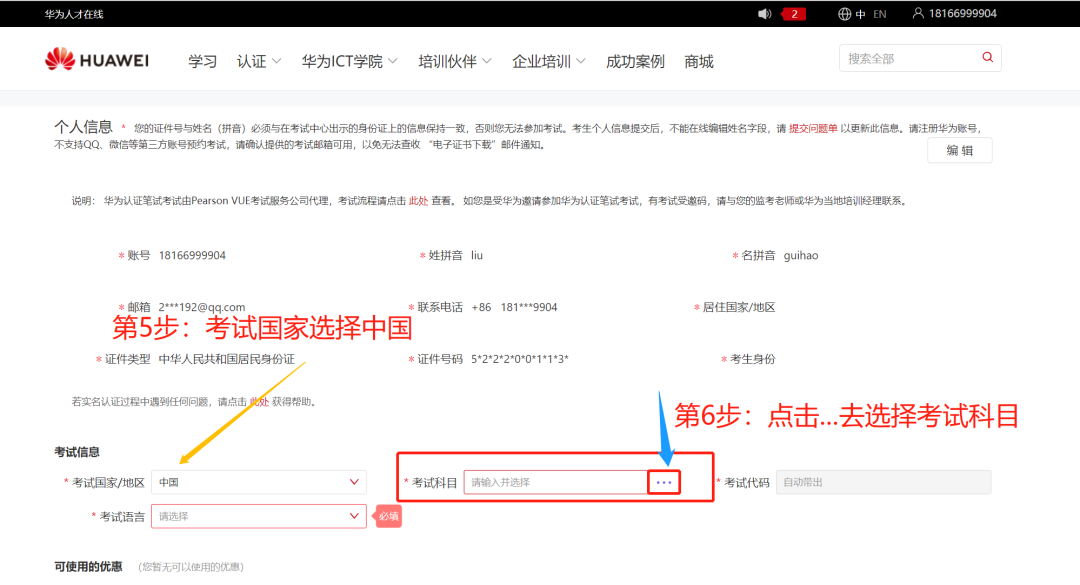Image resolution: width=1080 pixels, height=585 pixels.
Task: Expand the 华为ICT学院 menu
Action: click(x=349, y=61)
